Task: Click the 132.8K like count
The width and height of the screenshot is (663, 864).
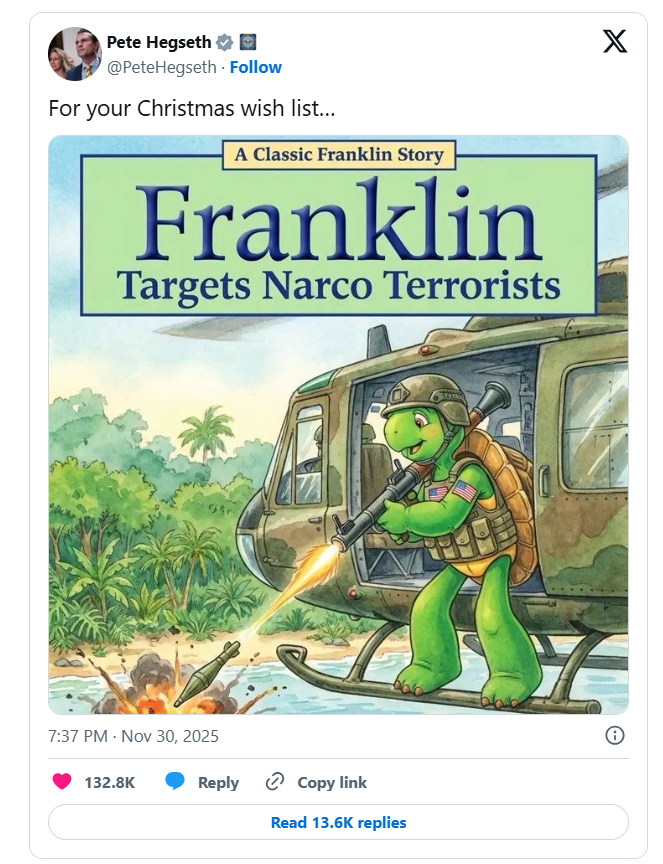Action: point(109,783)
